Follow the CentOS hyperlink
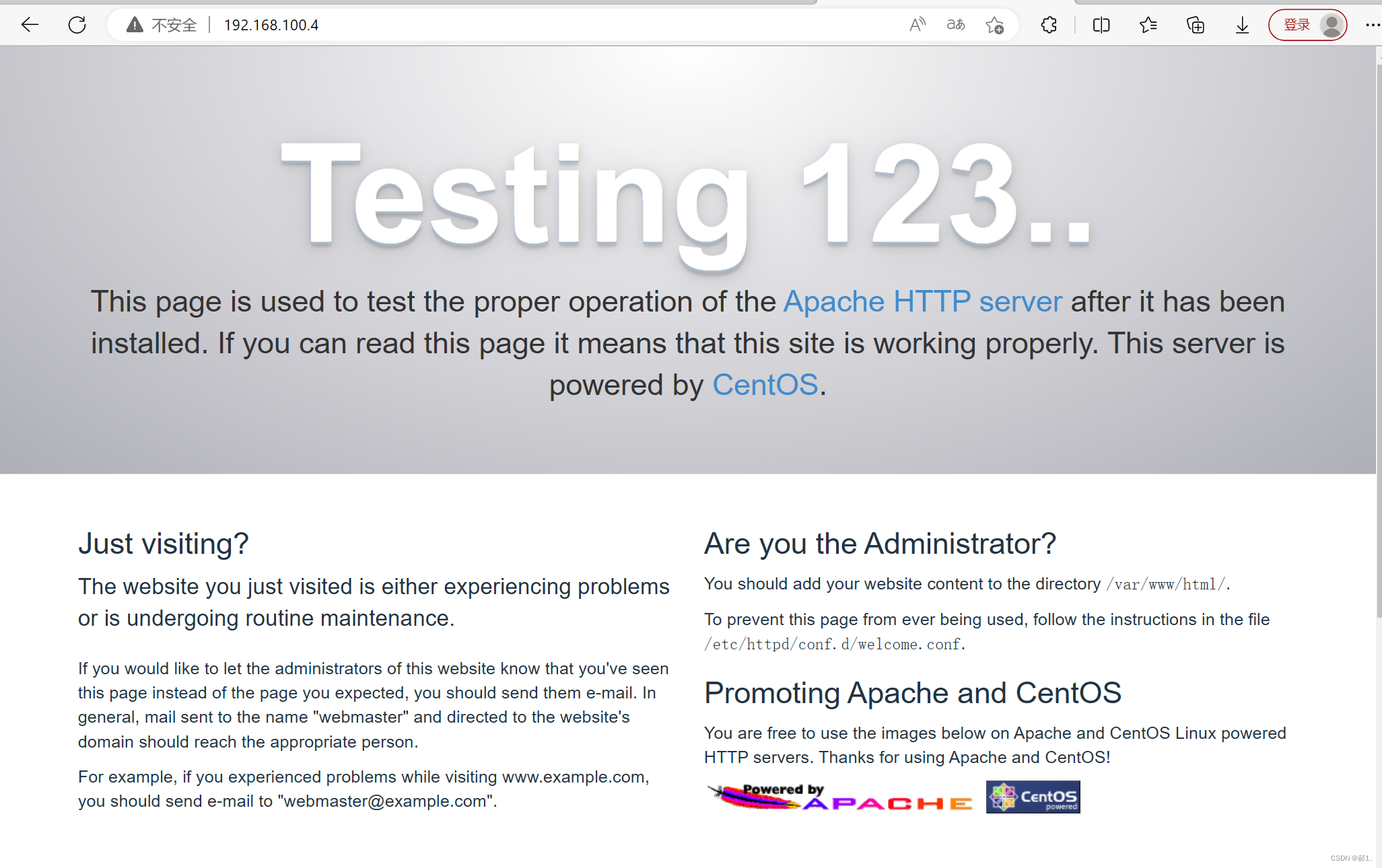 tap(765, 385)
